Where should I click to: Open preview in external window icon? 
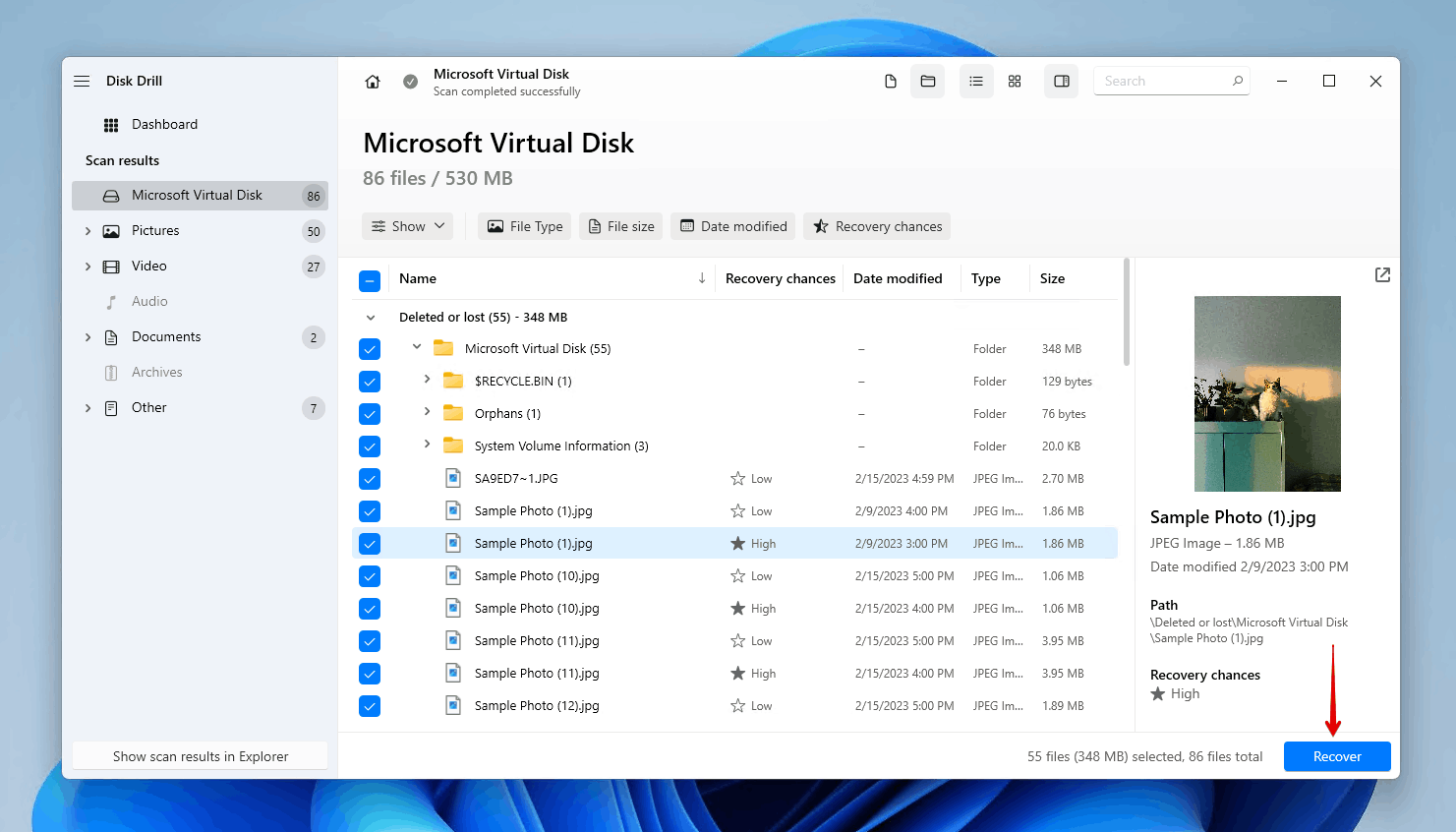[x=1382, y=275]
